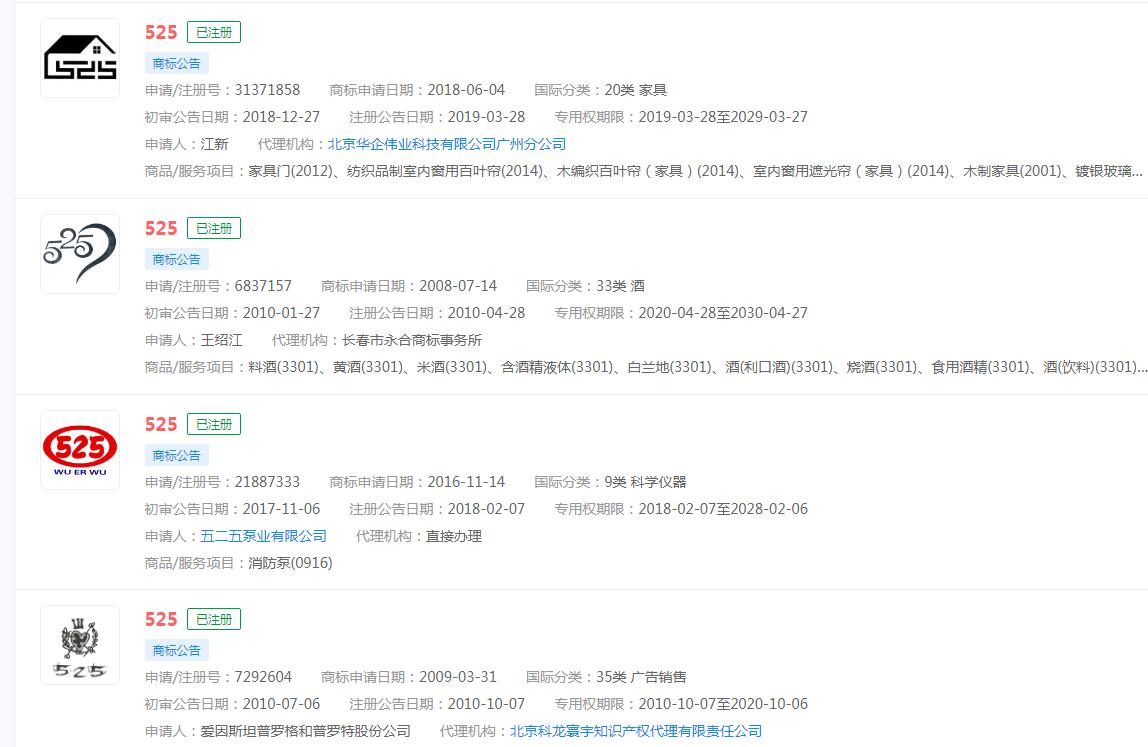Click goods list starting with 家具门(2012)
The image size is (1148, 747).
pos(695,171)
